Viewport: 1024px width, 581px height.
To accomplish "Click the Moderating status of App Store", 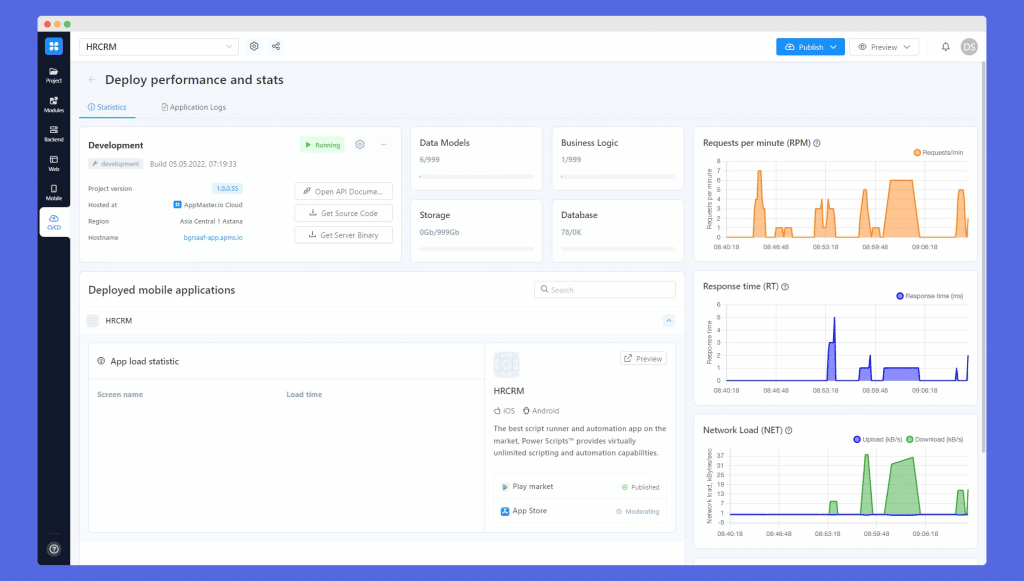I will pos(637,511).
